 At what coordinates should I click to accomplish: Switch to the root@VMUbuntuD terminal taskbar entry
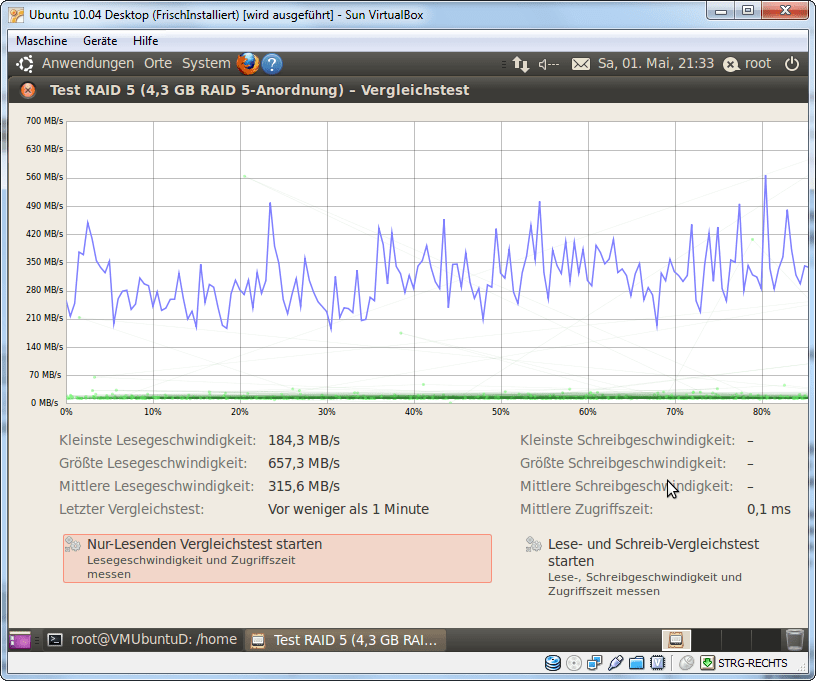tap(142, 639)
